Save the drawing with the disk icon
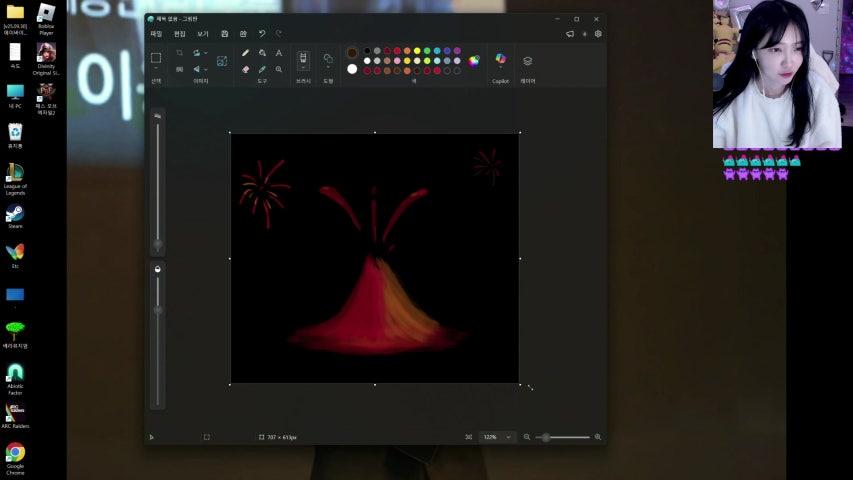 point(225,33)
